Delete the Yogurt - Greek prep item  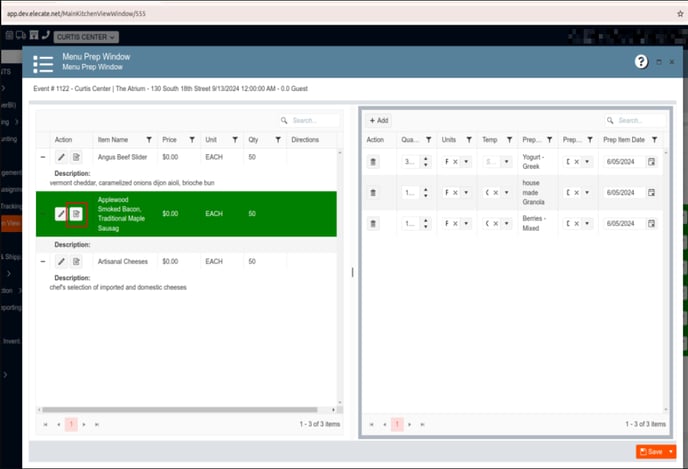[x=374, y=162]
